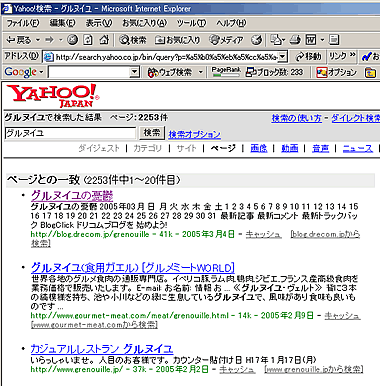Image resolution: width=380 pixels, height=386 pixels.
Task: Open the ファイル(F) menu
Action: (x=23, y=23)
